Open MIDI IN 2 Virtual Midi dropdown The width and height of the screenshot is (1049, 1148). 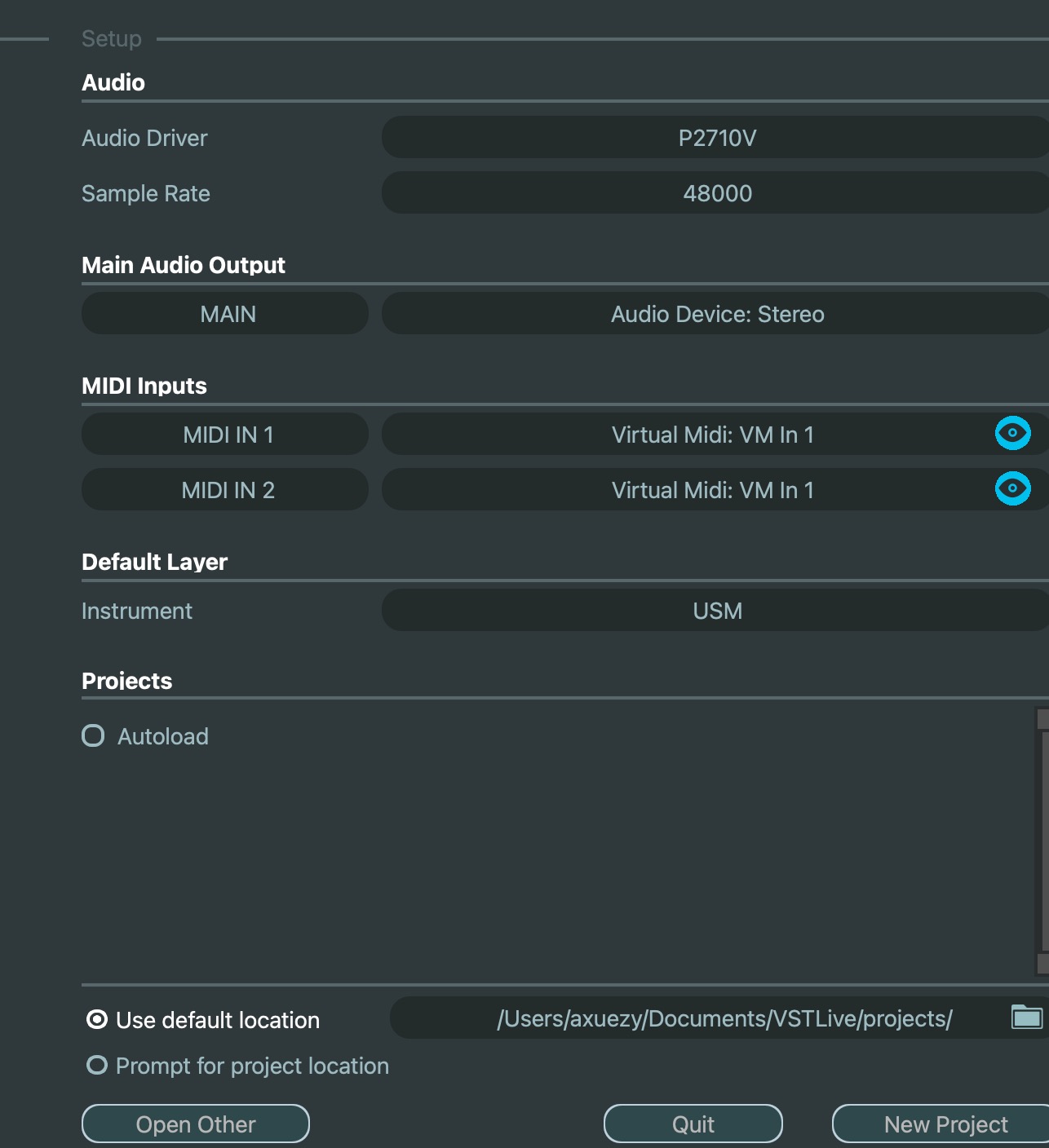(x=685, y=490)
